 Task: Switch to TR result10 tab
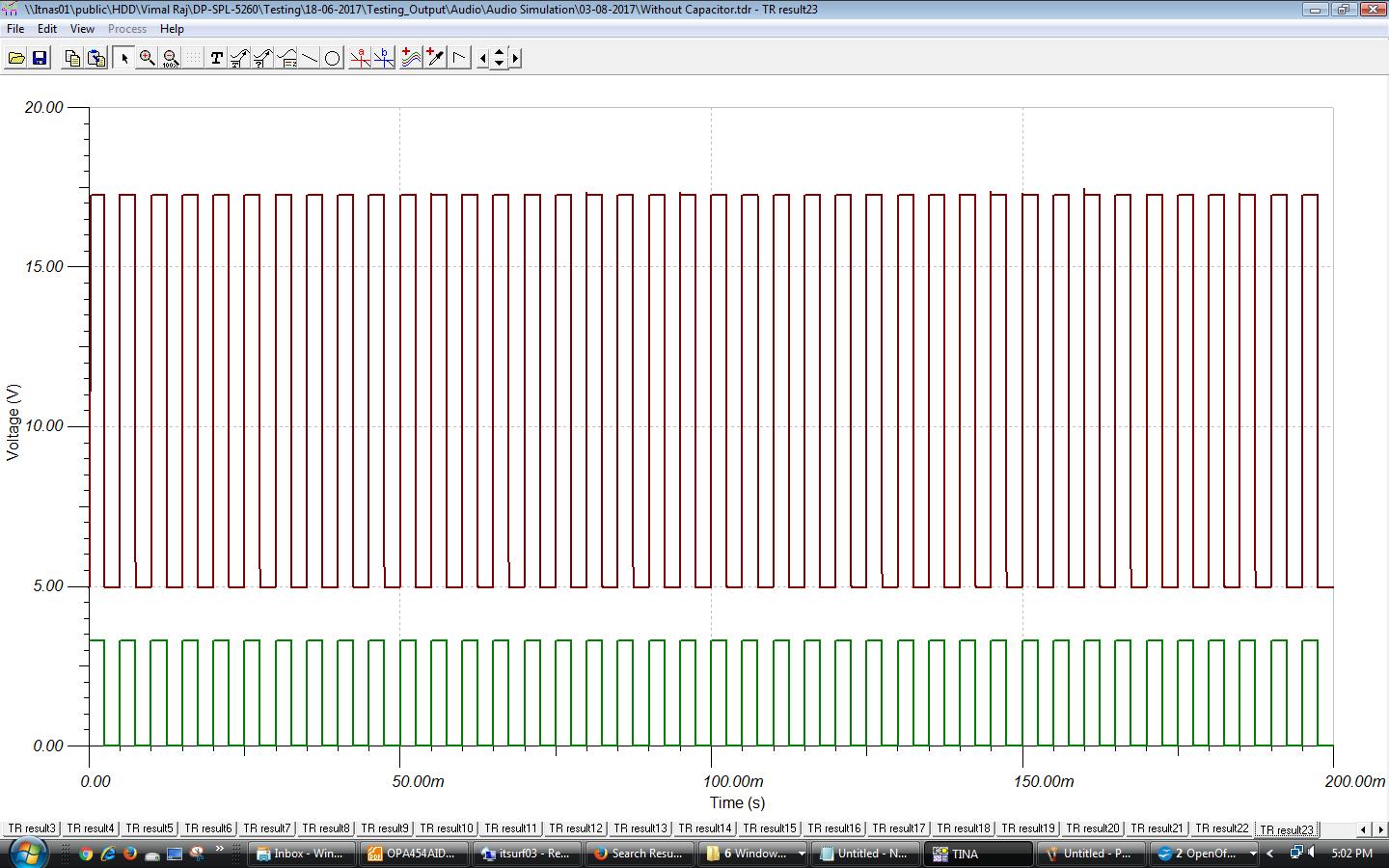[x=447, y=828]
